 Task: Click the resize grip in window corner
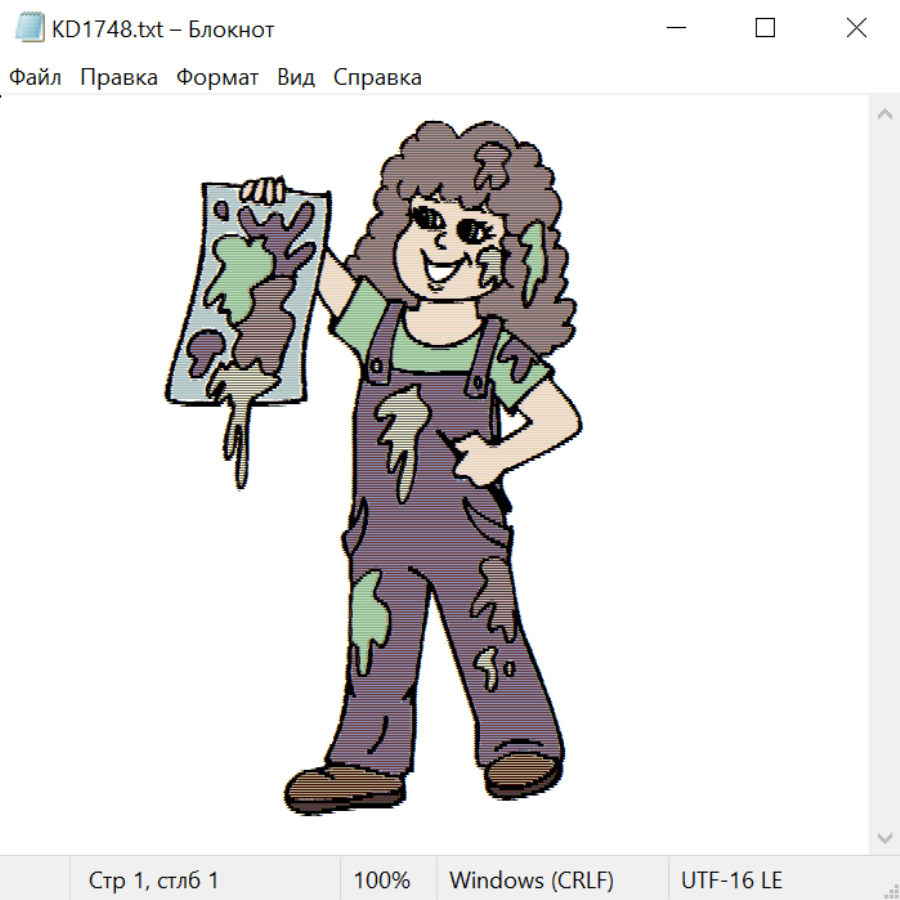(x=890, y=890)
